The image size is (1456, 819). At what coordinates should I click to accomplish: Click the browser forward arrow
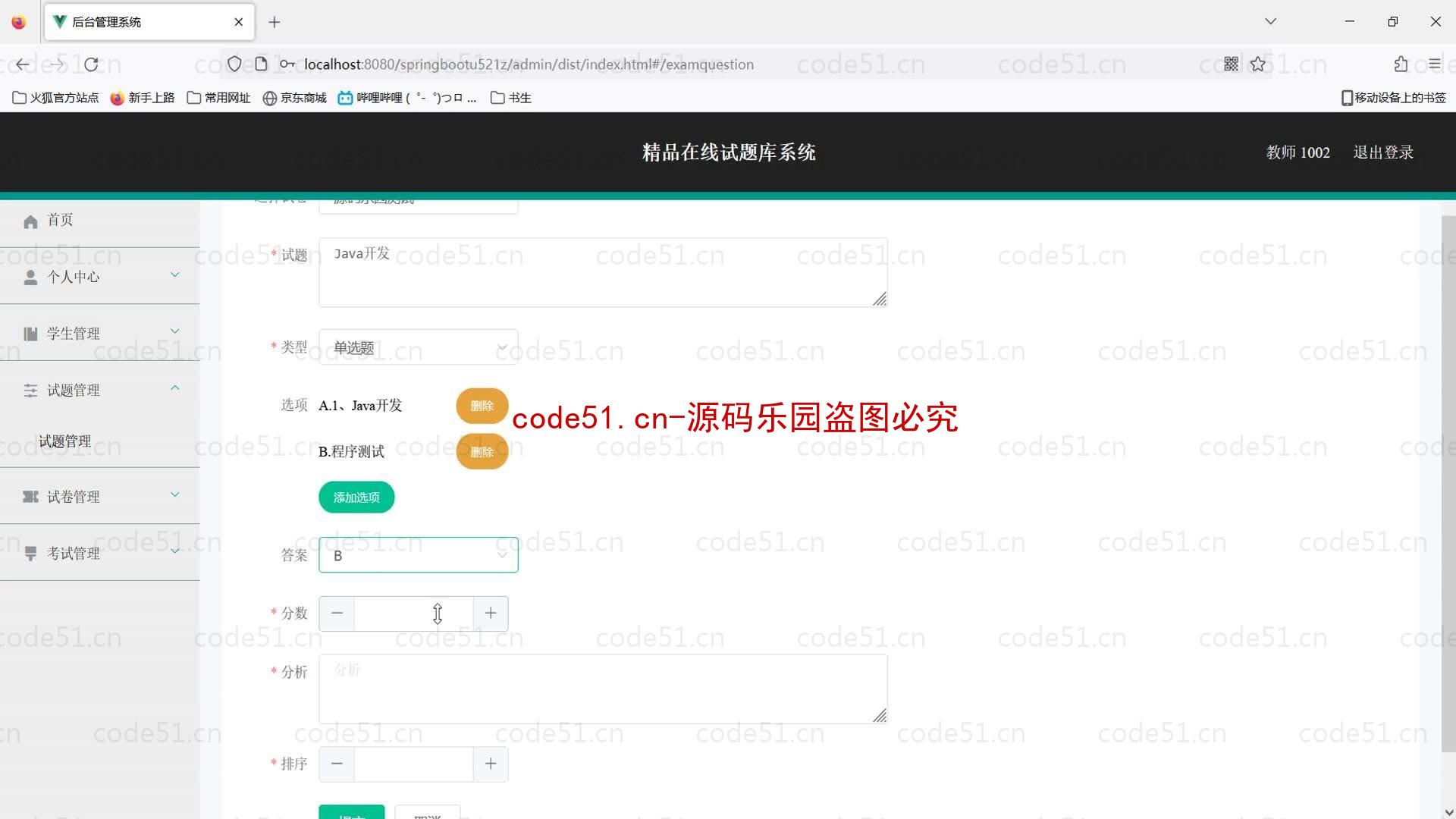(57, 64)
